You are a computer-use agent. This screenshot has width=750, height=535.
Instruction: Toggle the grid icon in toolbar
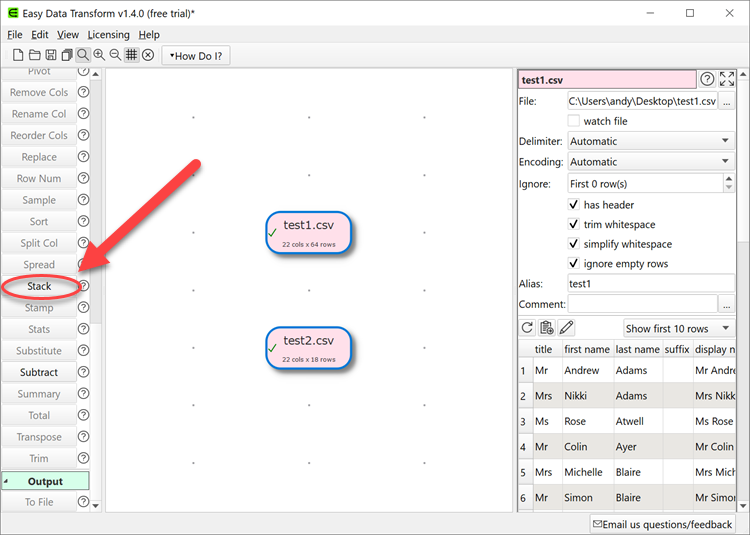click(x=131, y=56)
